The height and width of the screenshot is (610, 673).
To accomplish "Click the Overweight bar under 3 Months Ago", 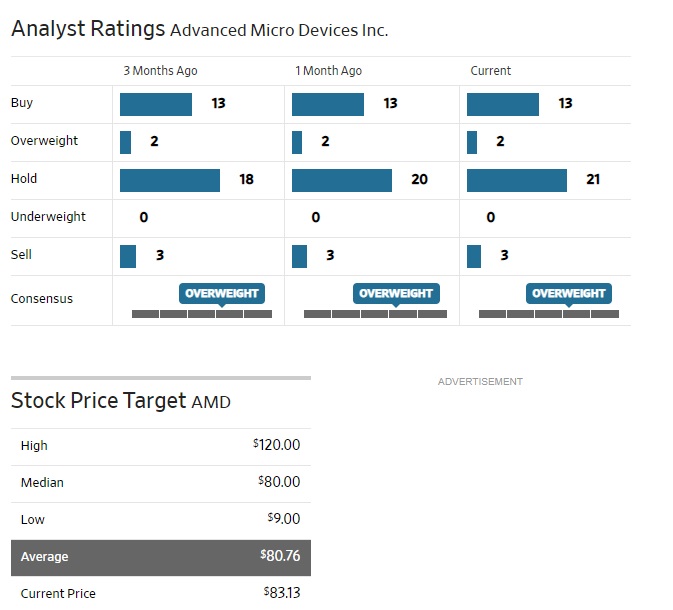I will point(125,142).
